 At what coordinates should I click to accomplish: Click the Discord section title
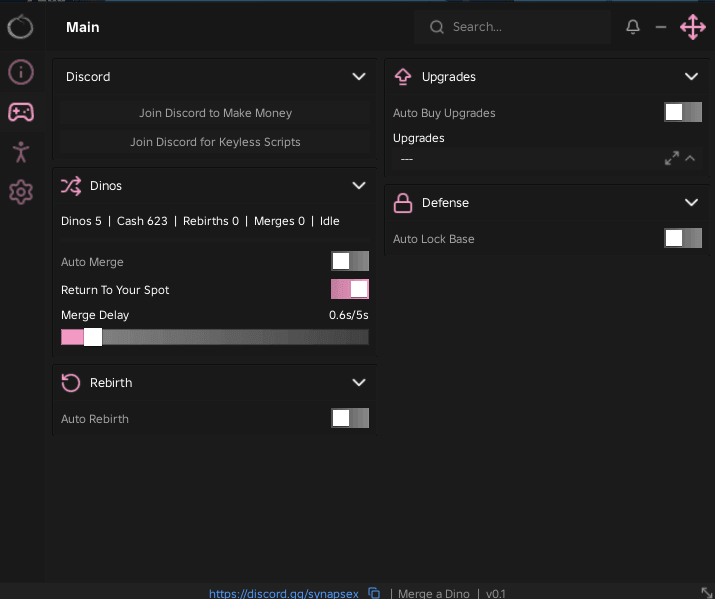point(88,77)
